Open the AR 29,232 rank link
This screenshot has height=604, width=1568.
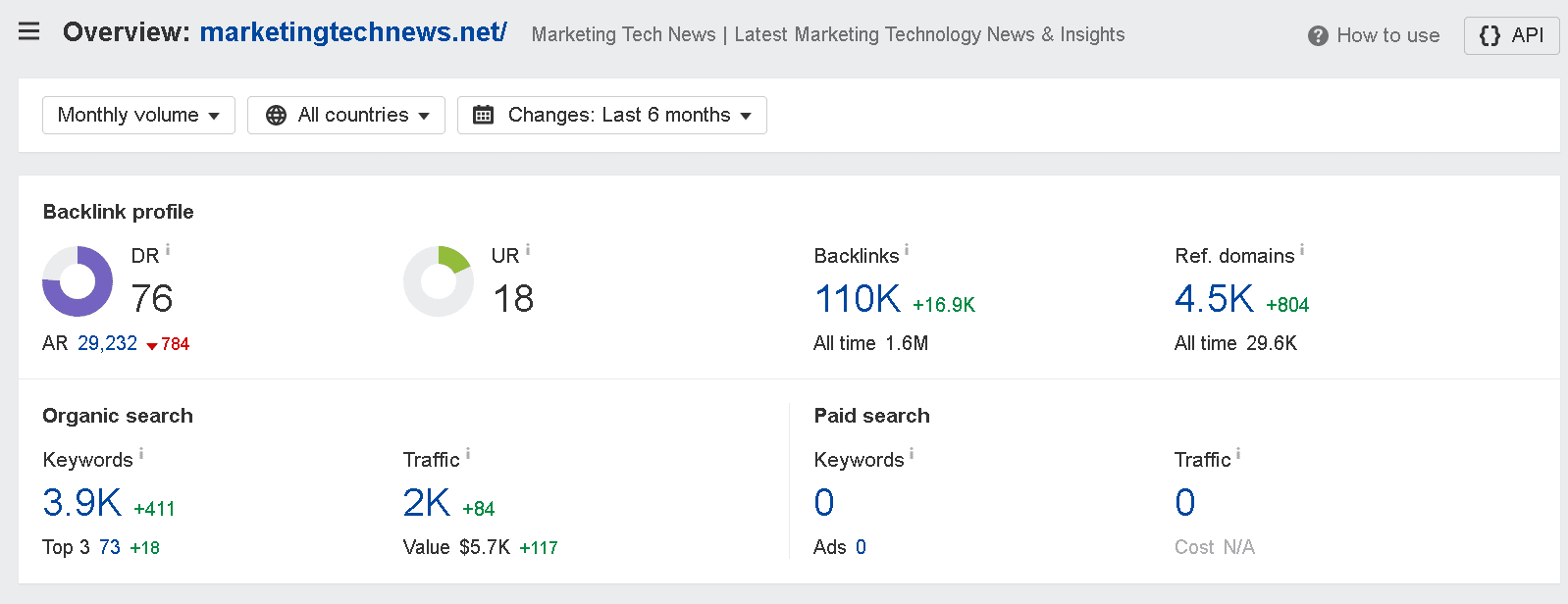pyautogui.click(x=108, y=343)
